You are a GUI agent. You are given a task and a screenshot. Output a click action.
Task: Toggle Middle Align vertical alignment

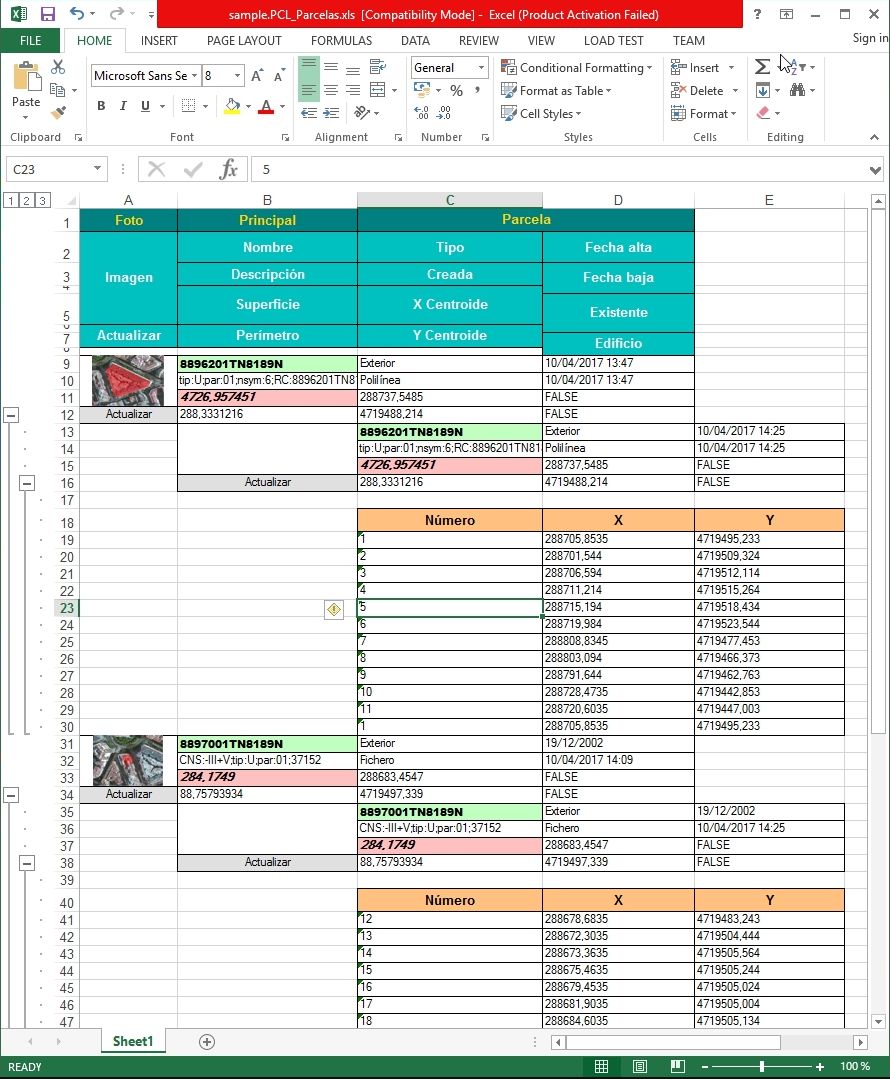331,67
